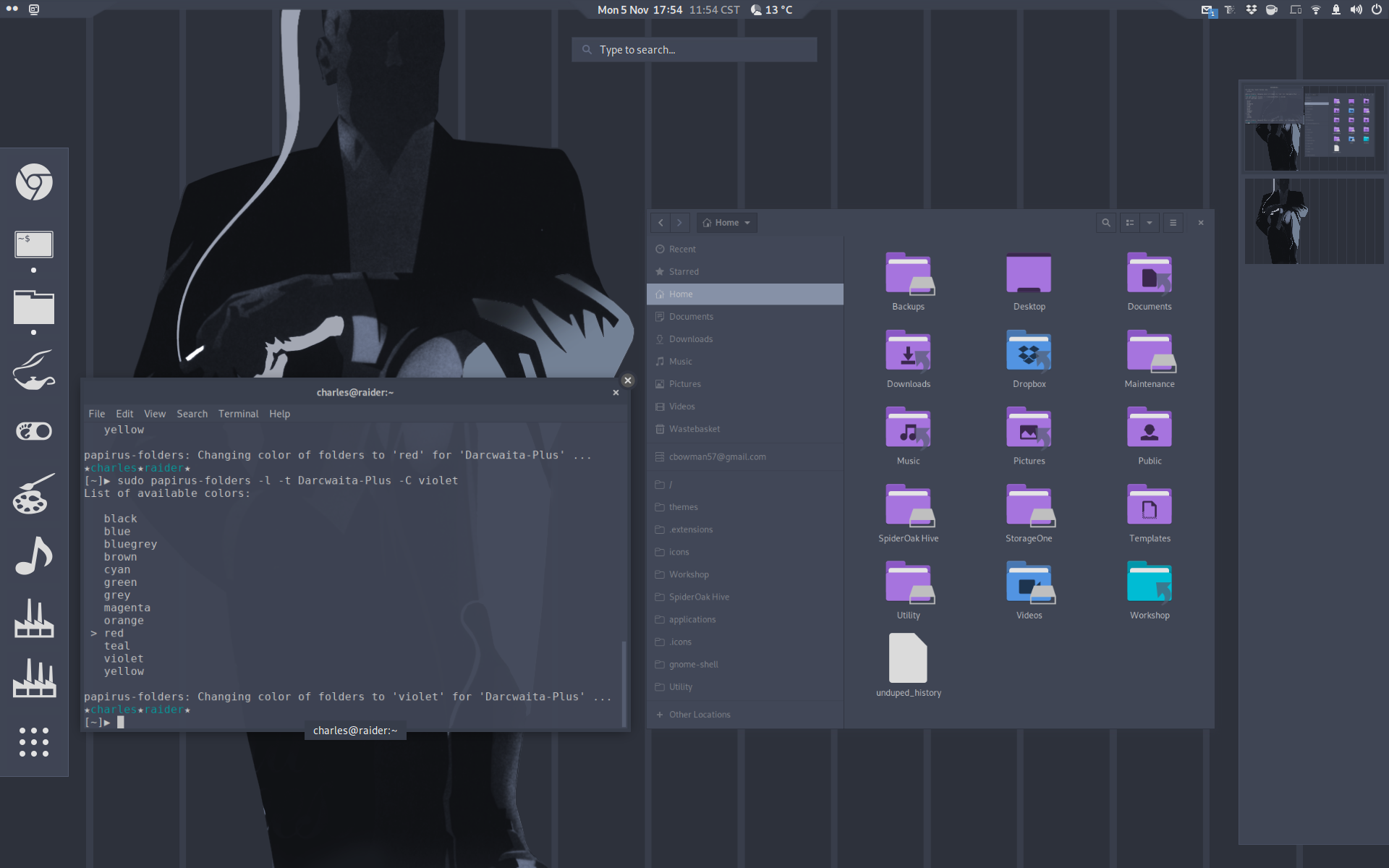Select Home in the sidebar

745,294
